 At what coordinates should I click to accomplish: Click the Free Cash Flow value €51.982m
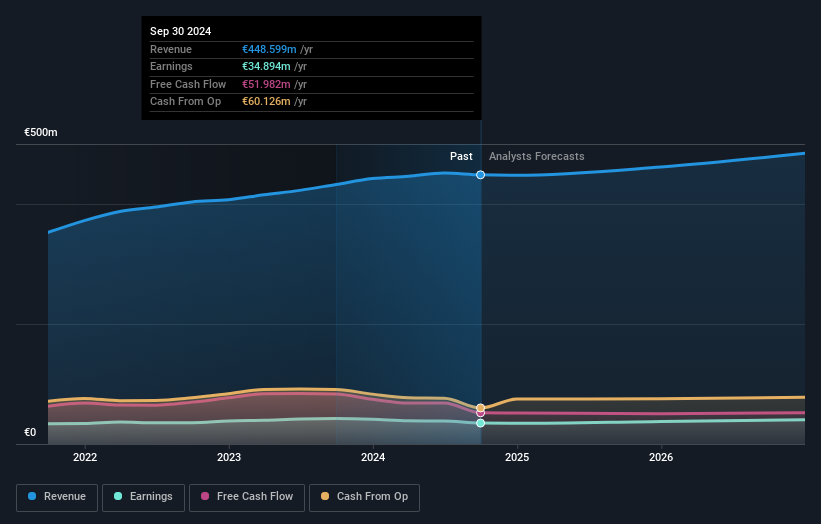pyautogui.click(x=266, y=84)
